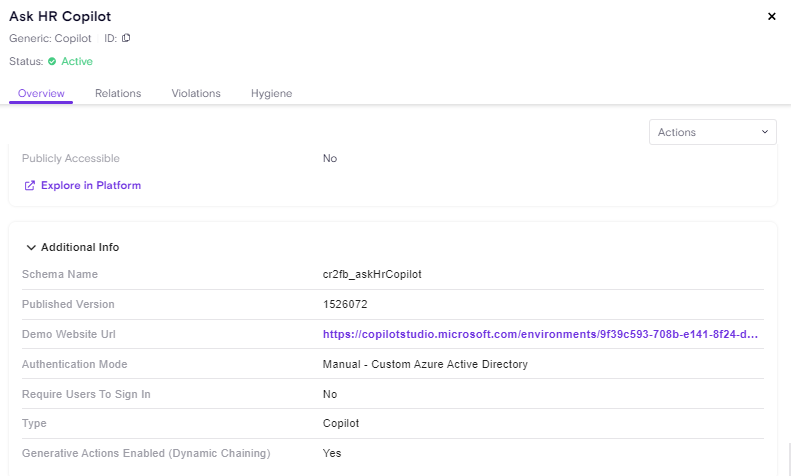Click the vertical scrollbar on the right edge
This screenshot has height=476, width=791.
tap(787, 458)
